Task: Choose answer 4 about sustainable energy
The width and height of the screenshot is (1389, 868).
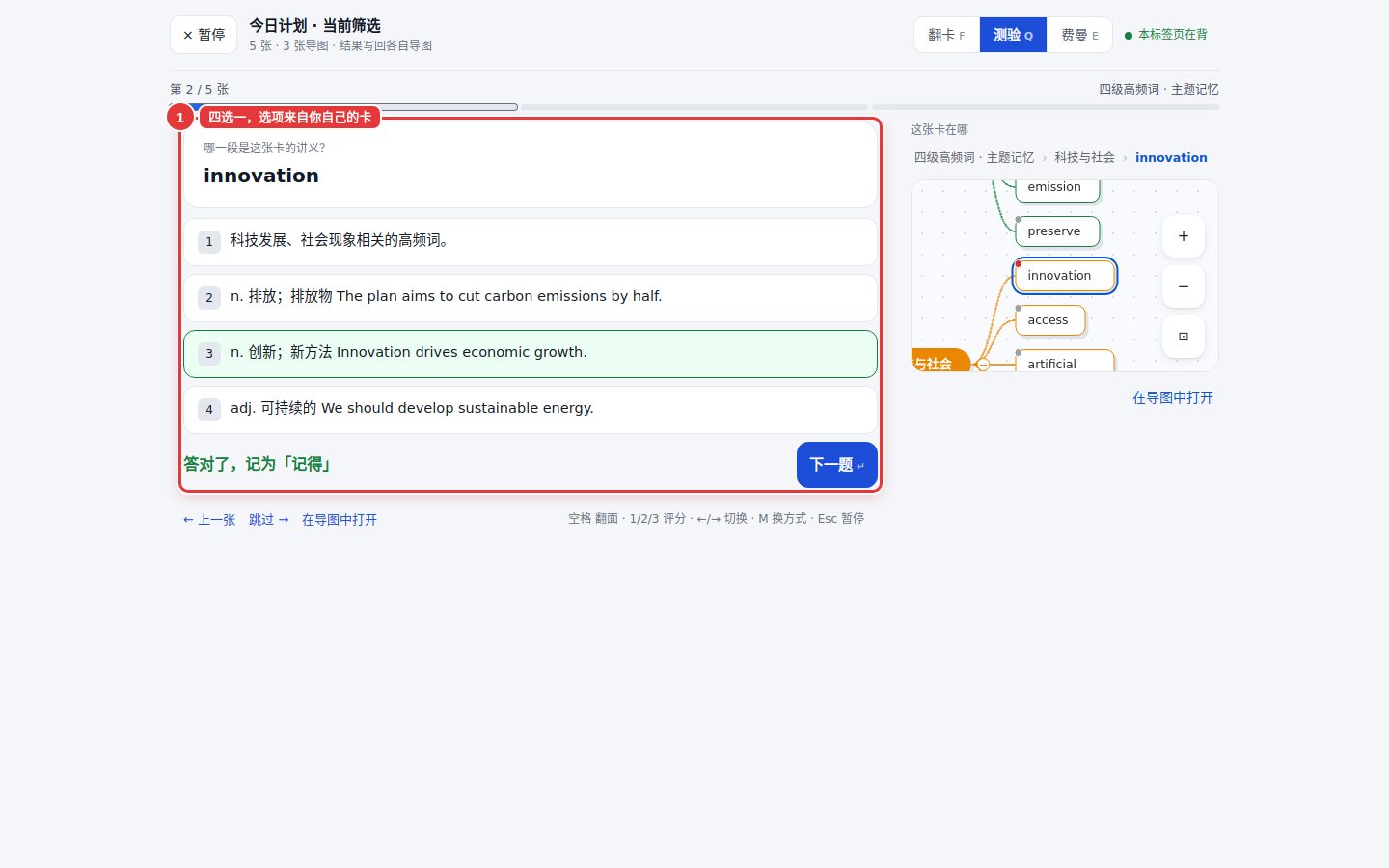Action: [x=531, y=409]
